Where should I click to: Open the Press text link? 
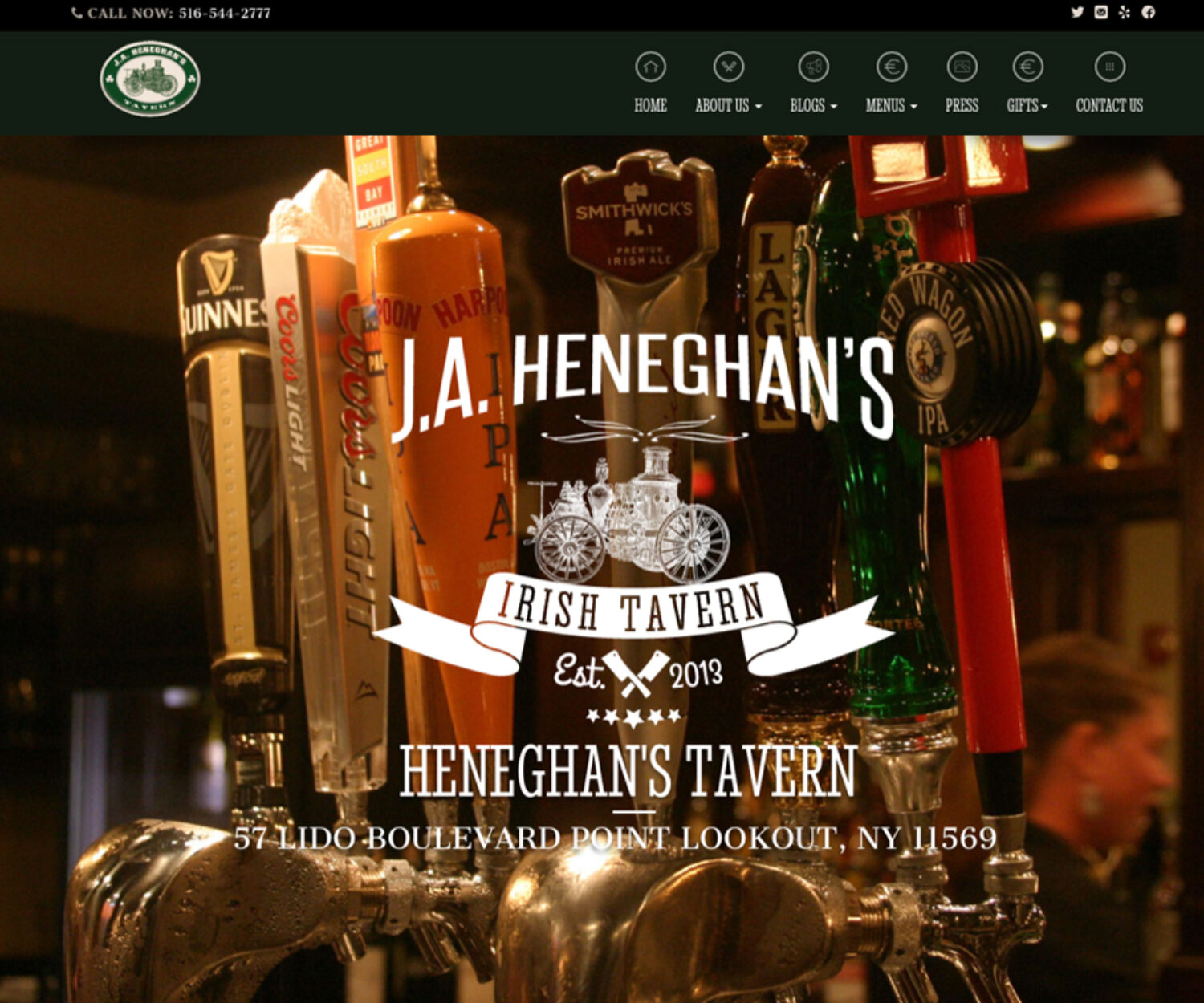[962, 106]
